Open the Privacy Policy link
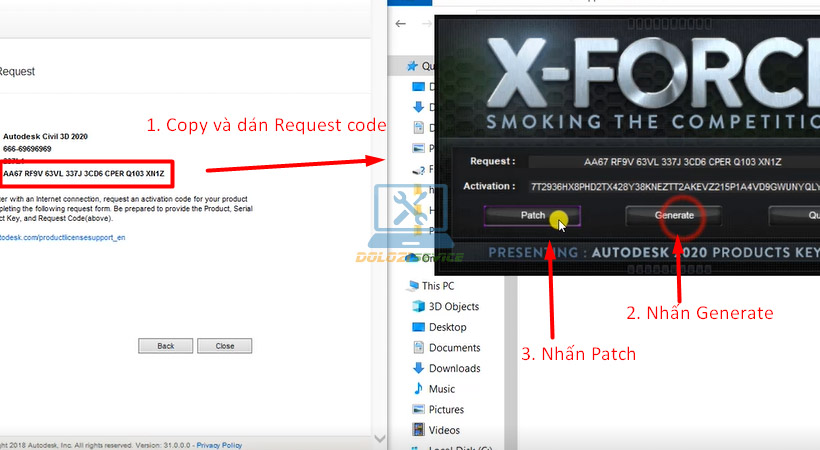Image resolution: width=820 pixels, height=450 pixels. [219, 445]
